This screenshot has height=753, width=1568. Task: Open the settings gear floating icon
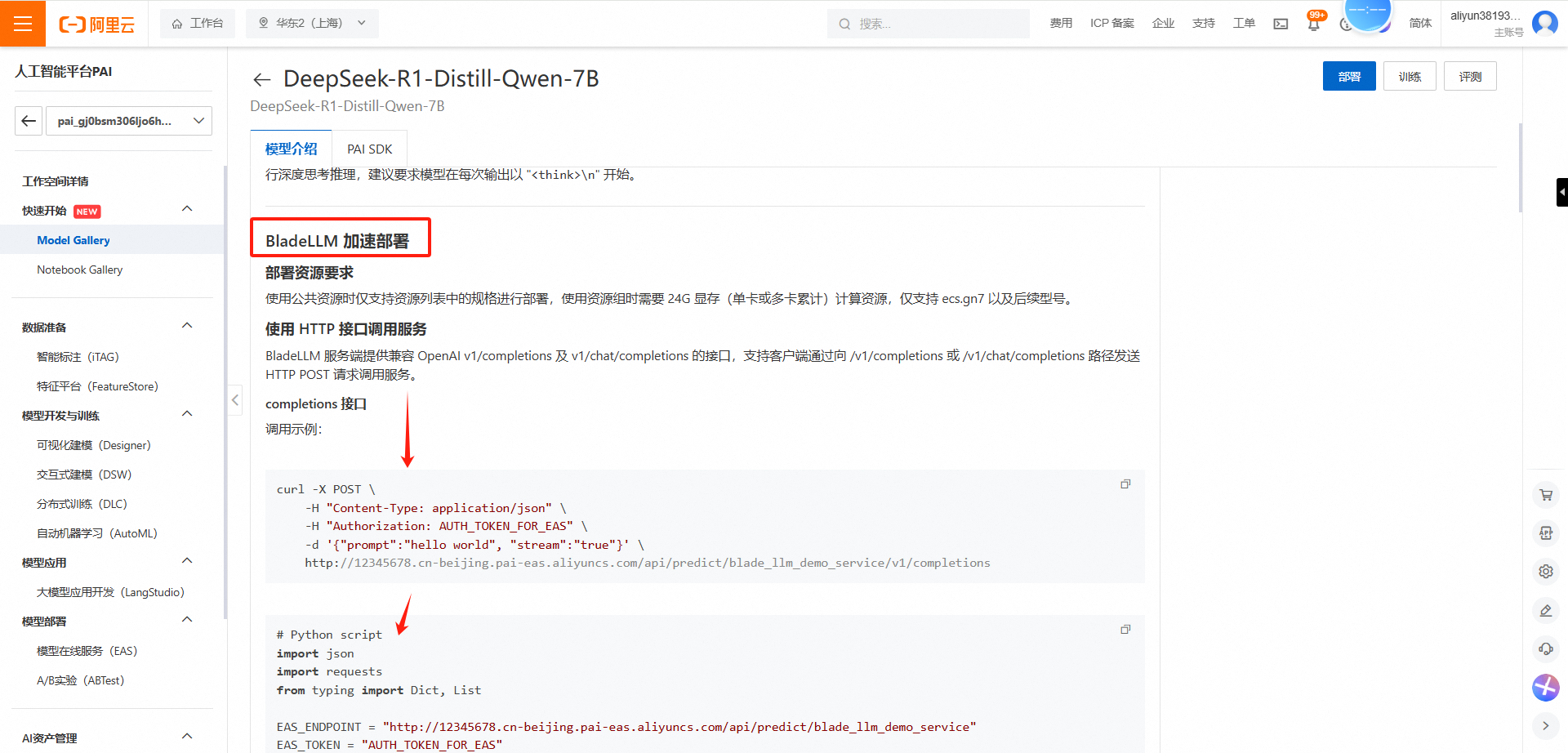[x=1546, y=572]
